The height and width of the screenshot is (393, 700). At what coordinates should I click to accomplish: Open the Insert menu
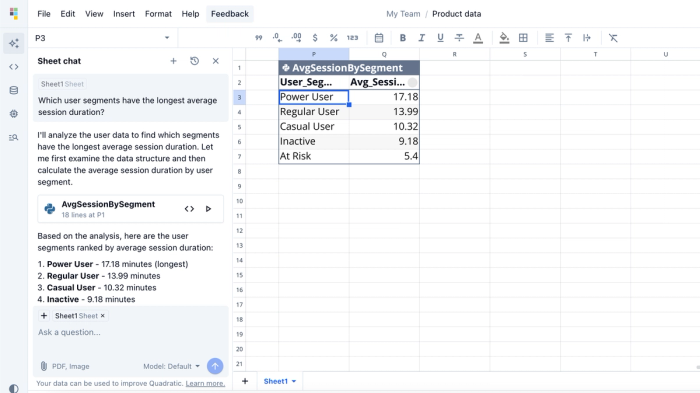[124, 14]
